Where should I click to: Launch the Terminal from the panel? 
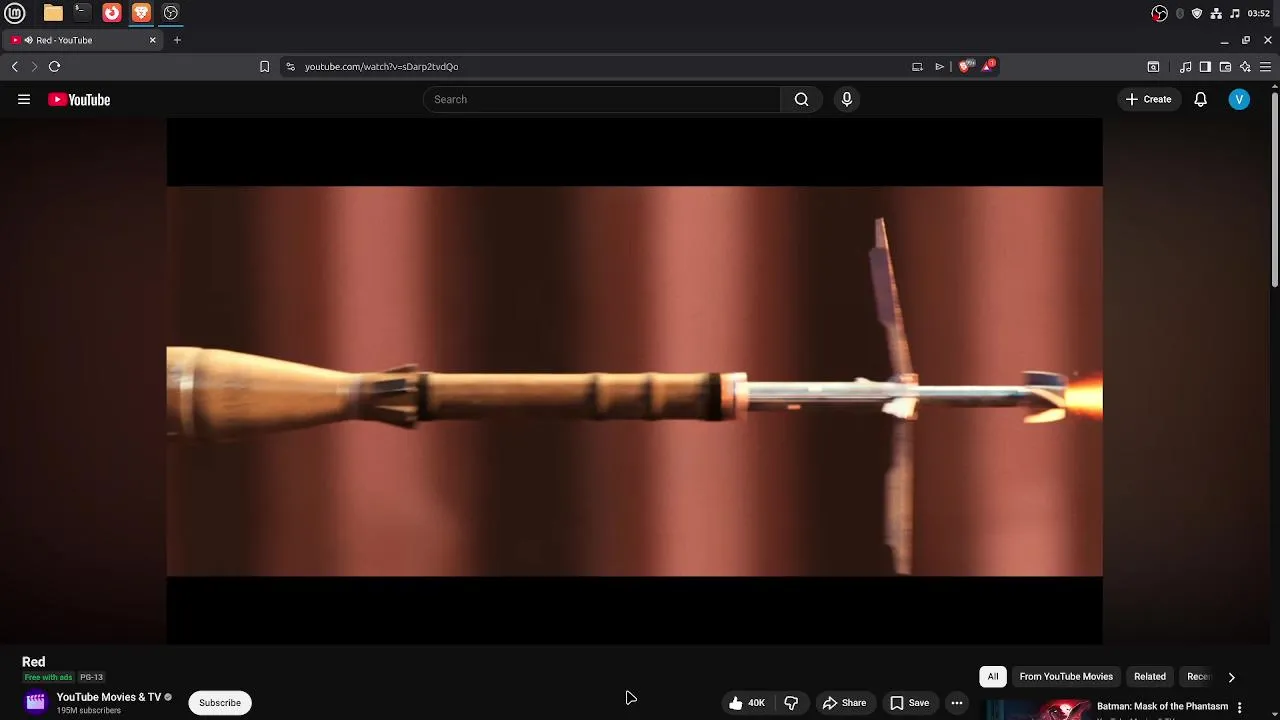click(82, 13)
